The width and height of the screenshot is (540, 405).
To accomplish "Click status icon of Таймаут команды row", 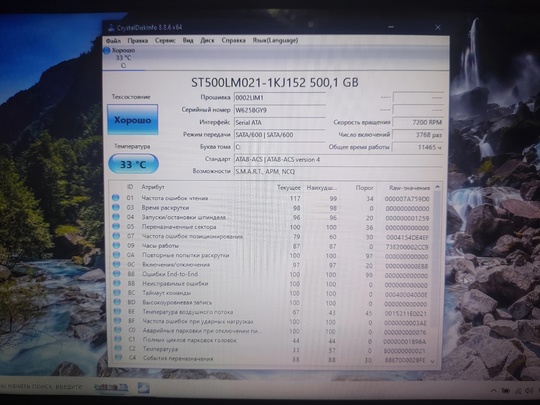I will [117, 292].
